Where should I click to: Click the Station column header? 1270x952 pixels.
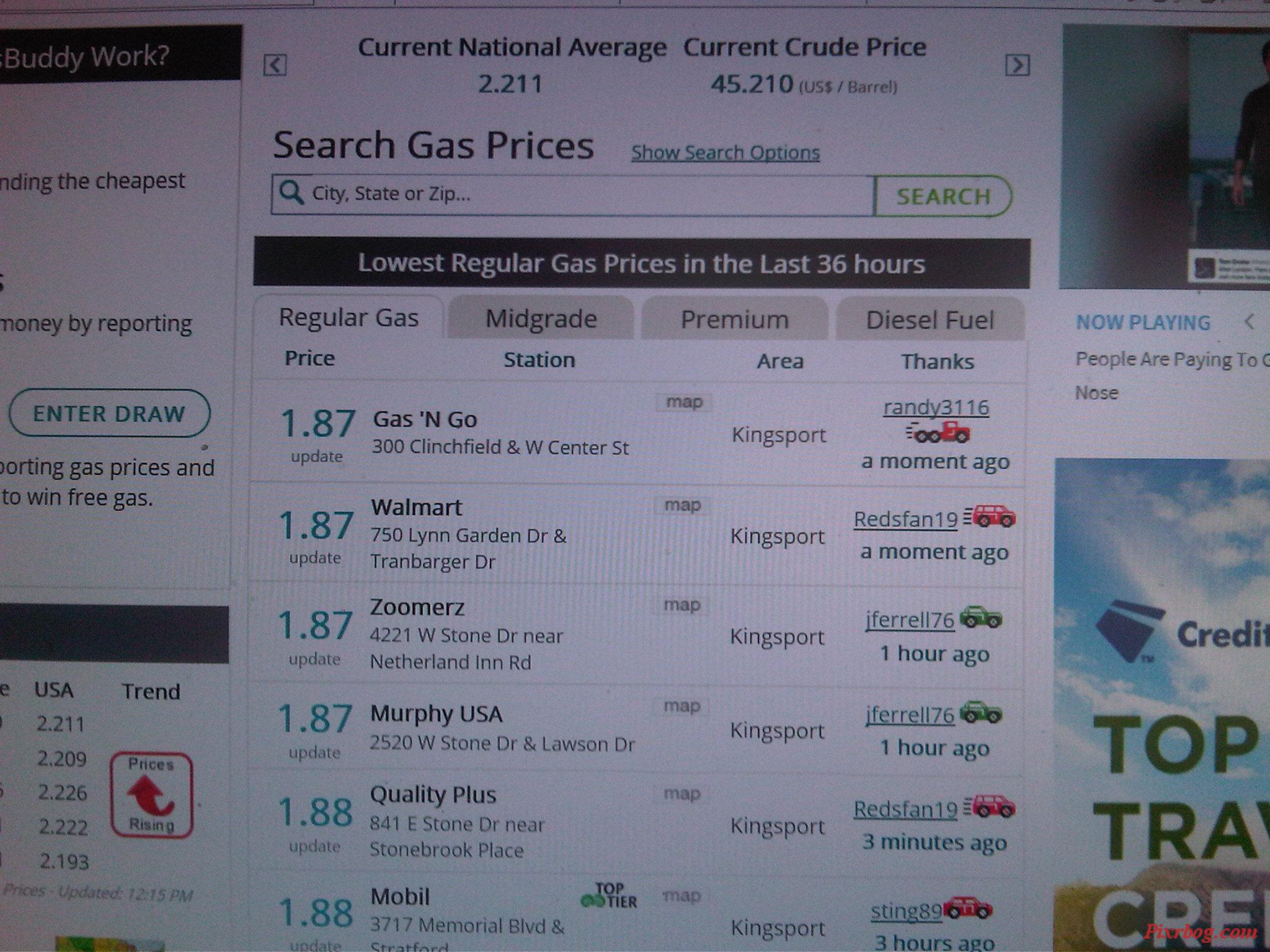click(539, 360)
